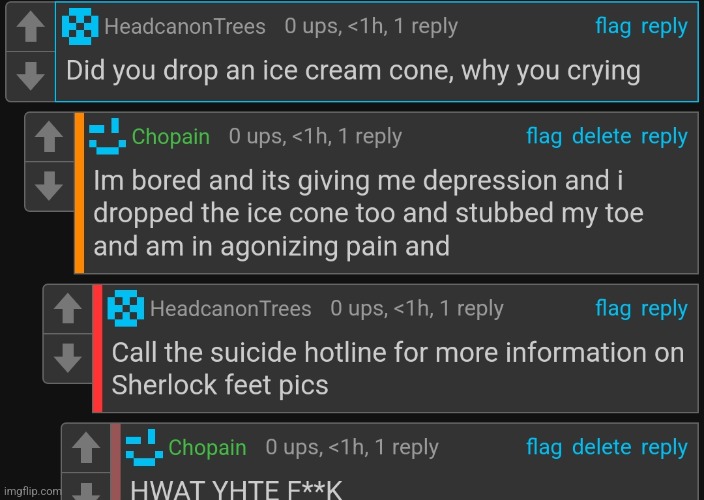This screenshot has width=704, height=500.
Task: Flag the ice cream cone comment
Action: coord(613,26)
